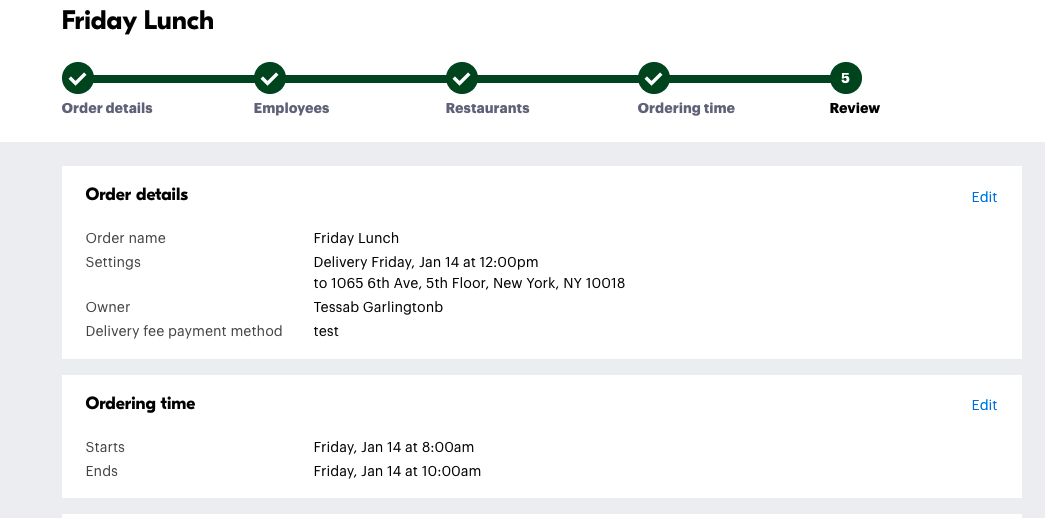Screen dimensions: 1045x518
Task: Jump to Order details step label in stepper
Action: (x=107, y=108)
